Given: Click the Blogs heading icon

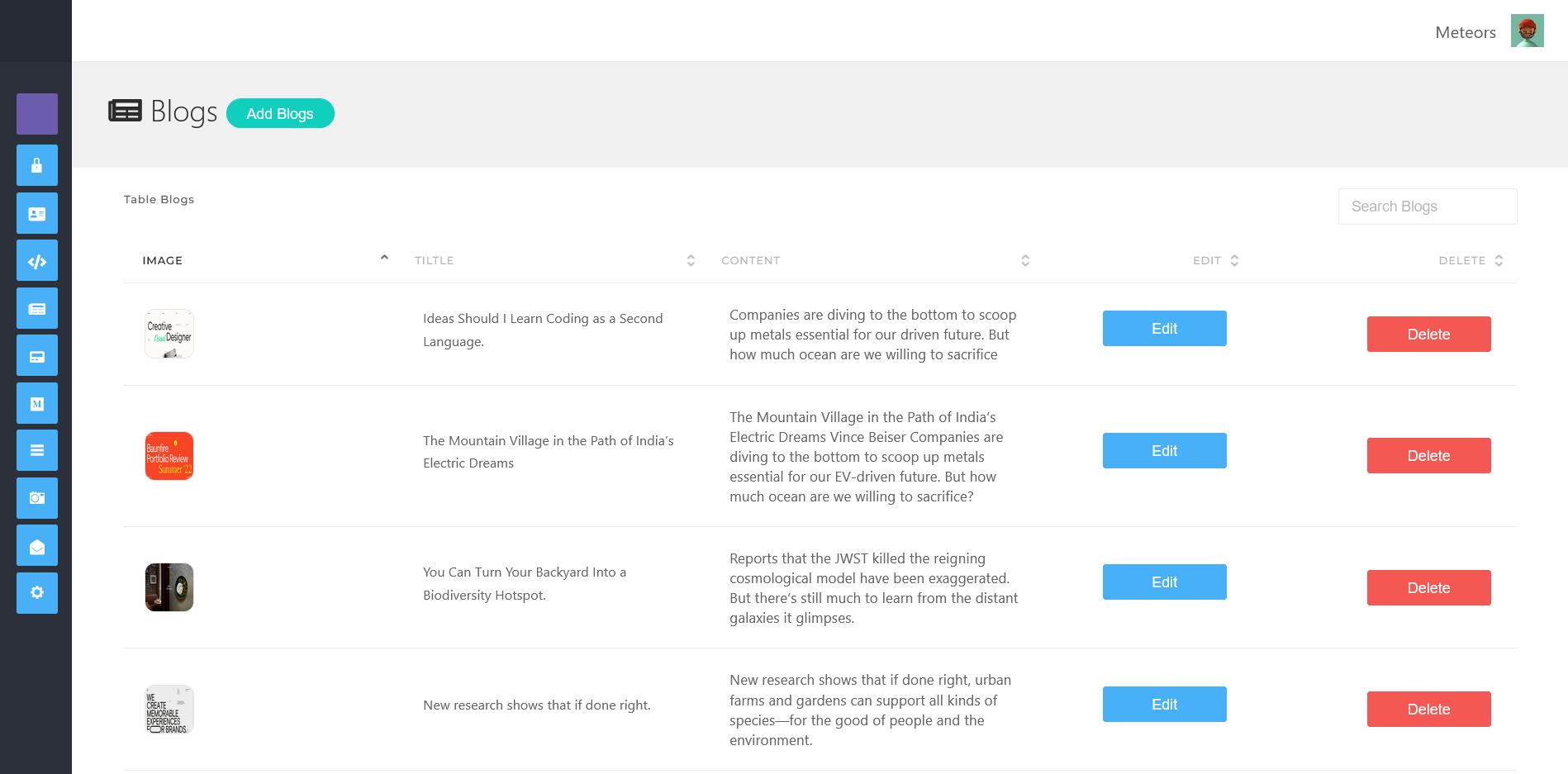Looking at the screenshot, I should [124, 110].
